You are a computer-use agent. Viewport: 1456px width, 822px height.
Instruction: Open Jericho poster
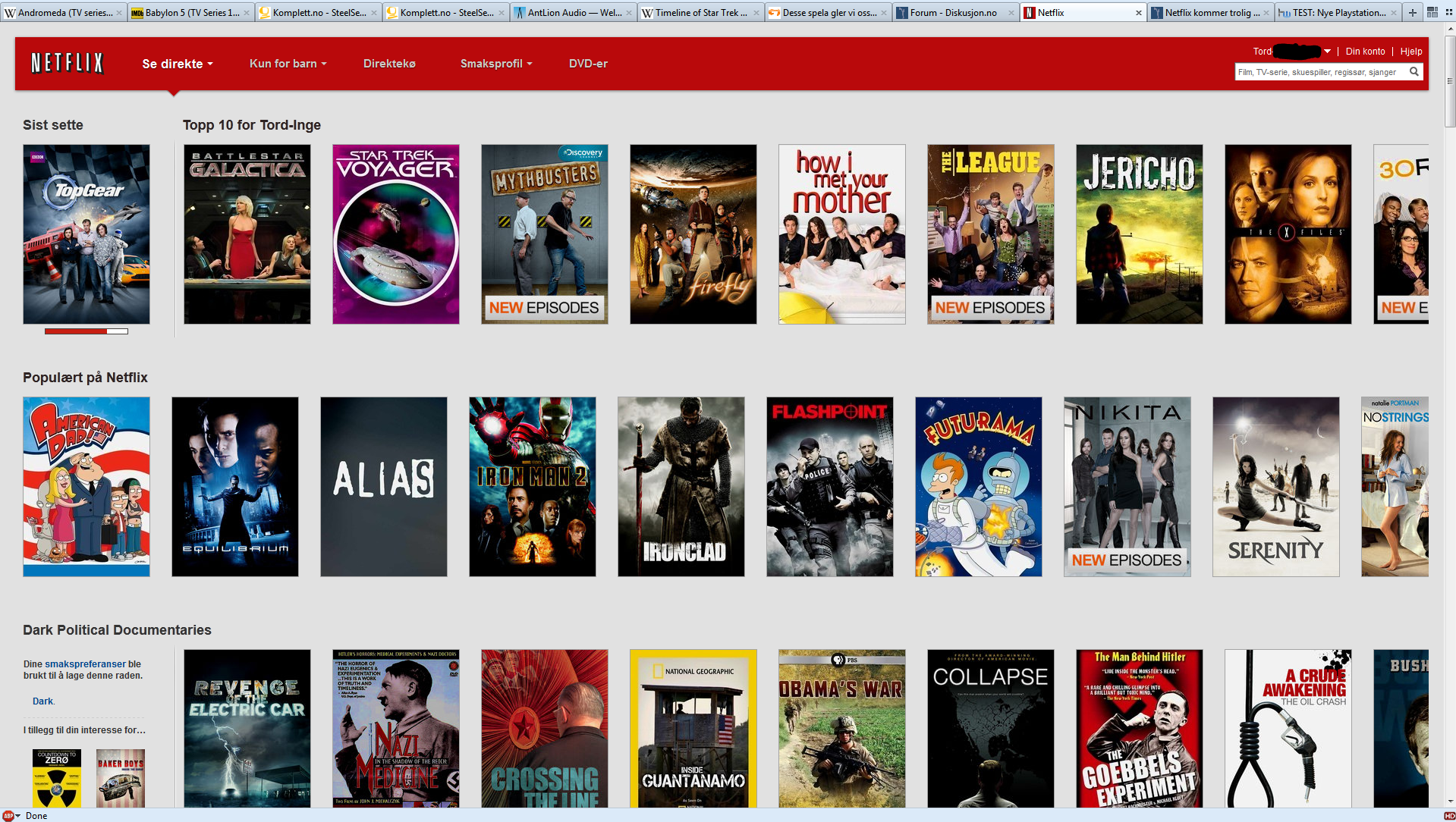tap(1140, 234)
